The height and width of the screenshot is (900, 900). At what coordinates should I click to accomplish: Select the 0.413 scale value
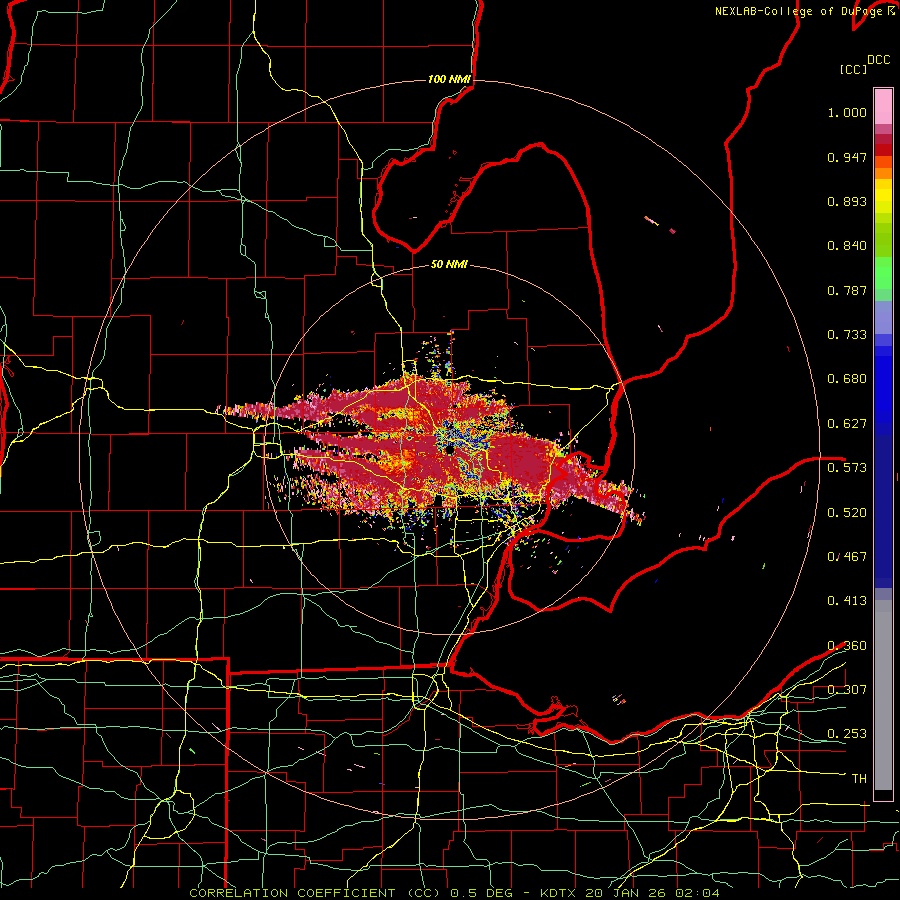click(847, 601)
